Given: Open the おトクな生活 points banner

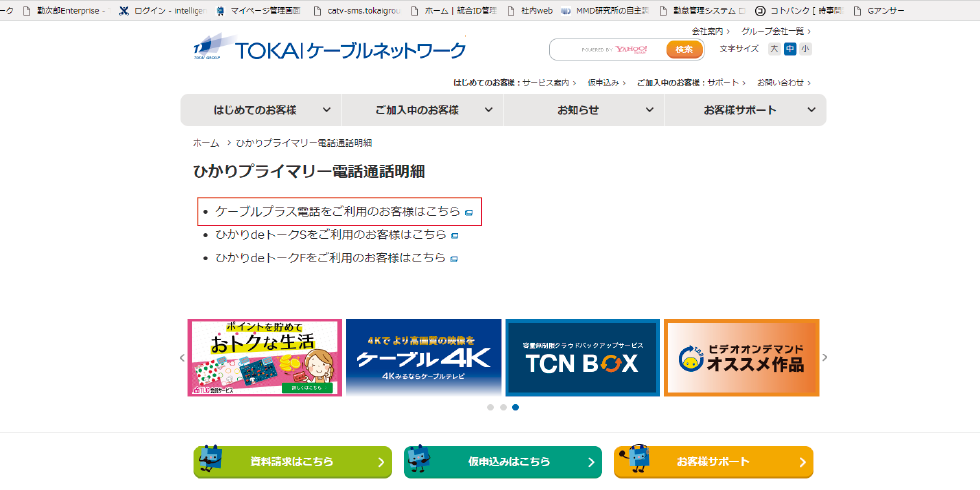Looking at the screenshot, I should (x=265, y=358).
